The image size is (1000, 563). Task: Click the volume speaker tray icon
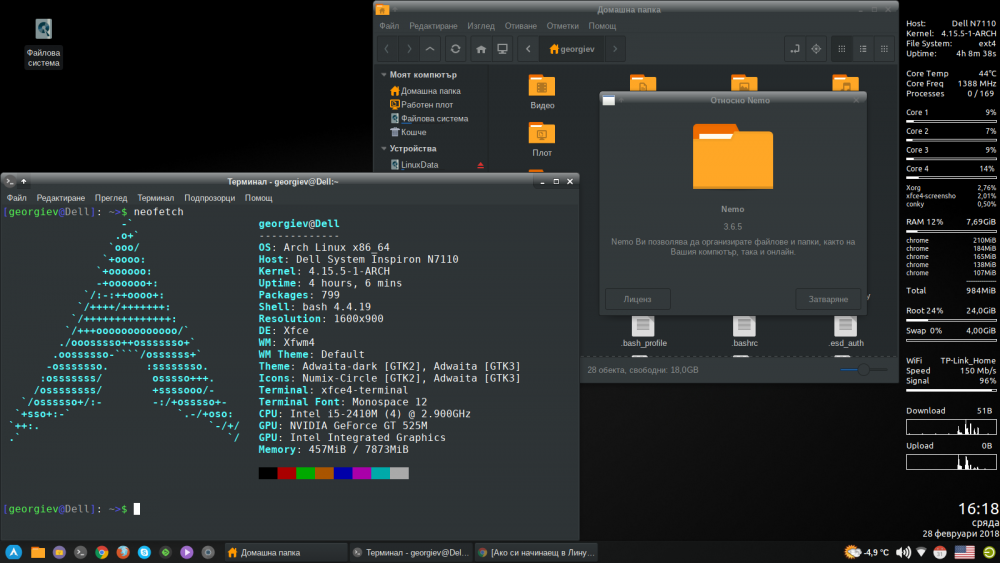point(903,552)
